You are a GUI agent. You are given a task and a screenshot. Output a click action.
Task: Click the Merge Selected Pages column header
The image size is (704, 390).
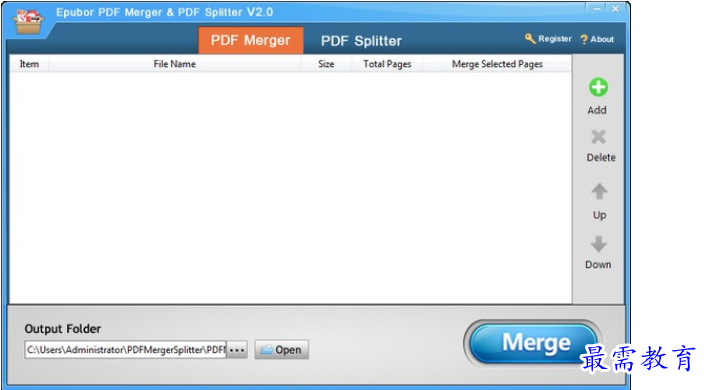click(497, 64)
